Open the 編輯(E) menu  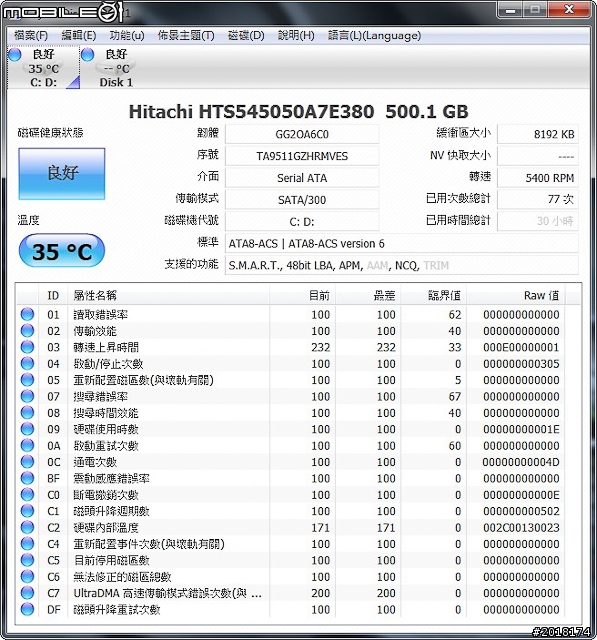[79, 36]
